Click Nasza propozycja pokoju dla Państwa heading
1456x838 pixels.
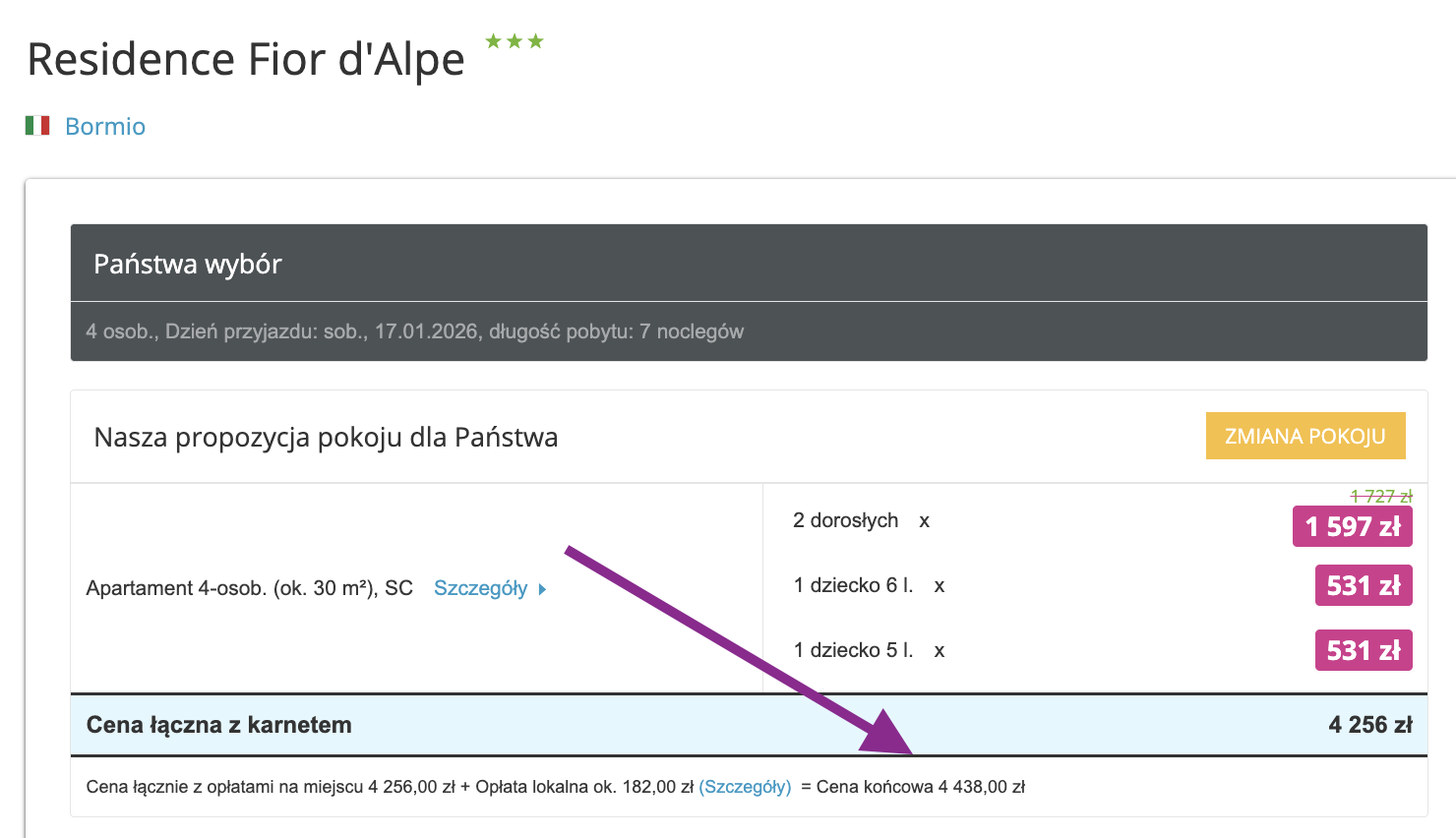326,437
